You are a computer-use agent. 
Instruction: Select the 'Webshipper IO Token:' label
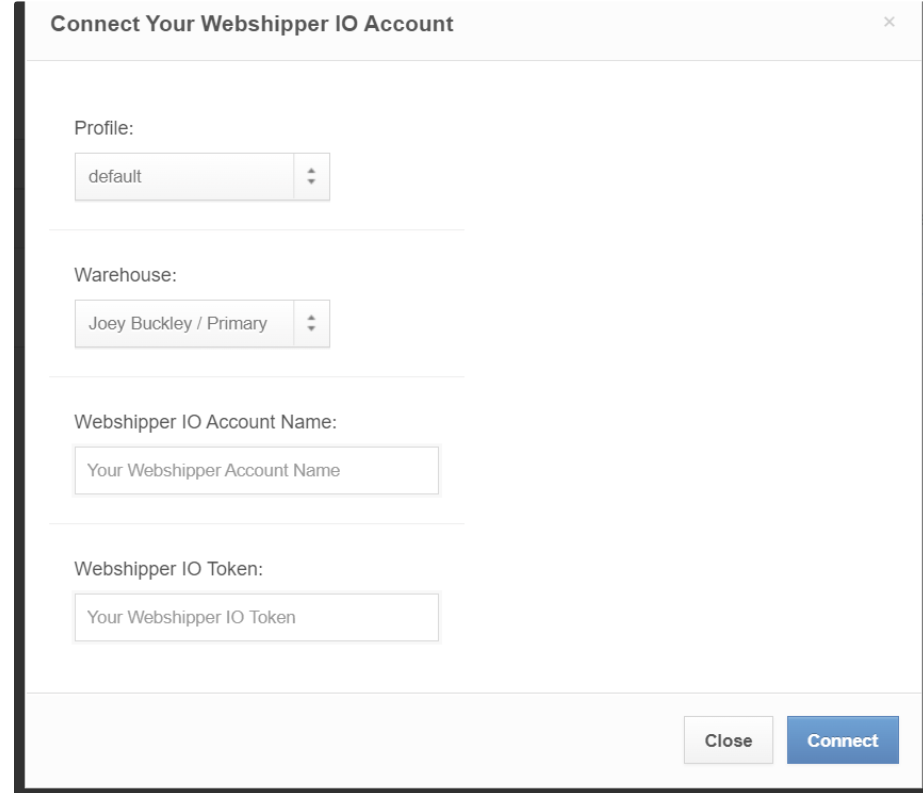(x=168, y=569)
